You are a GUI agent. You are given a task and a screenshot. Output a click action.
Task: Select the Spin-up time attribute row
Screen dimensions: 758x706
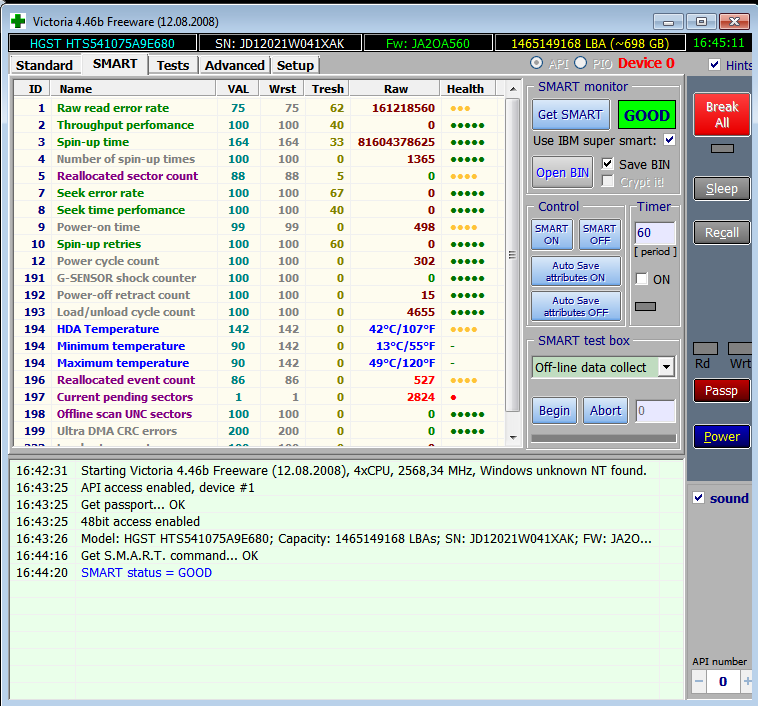point(259,142)
